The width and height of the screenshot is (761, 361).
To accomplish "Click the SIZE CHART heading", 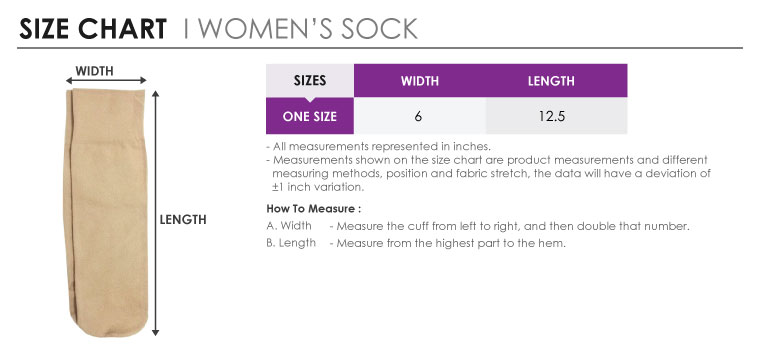I will click(x=93, y=29).
